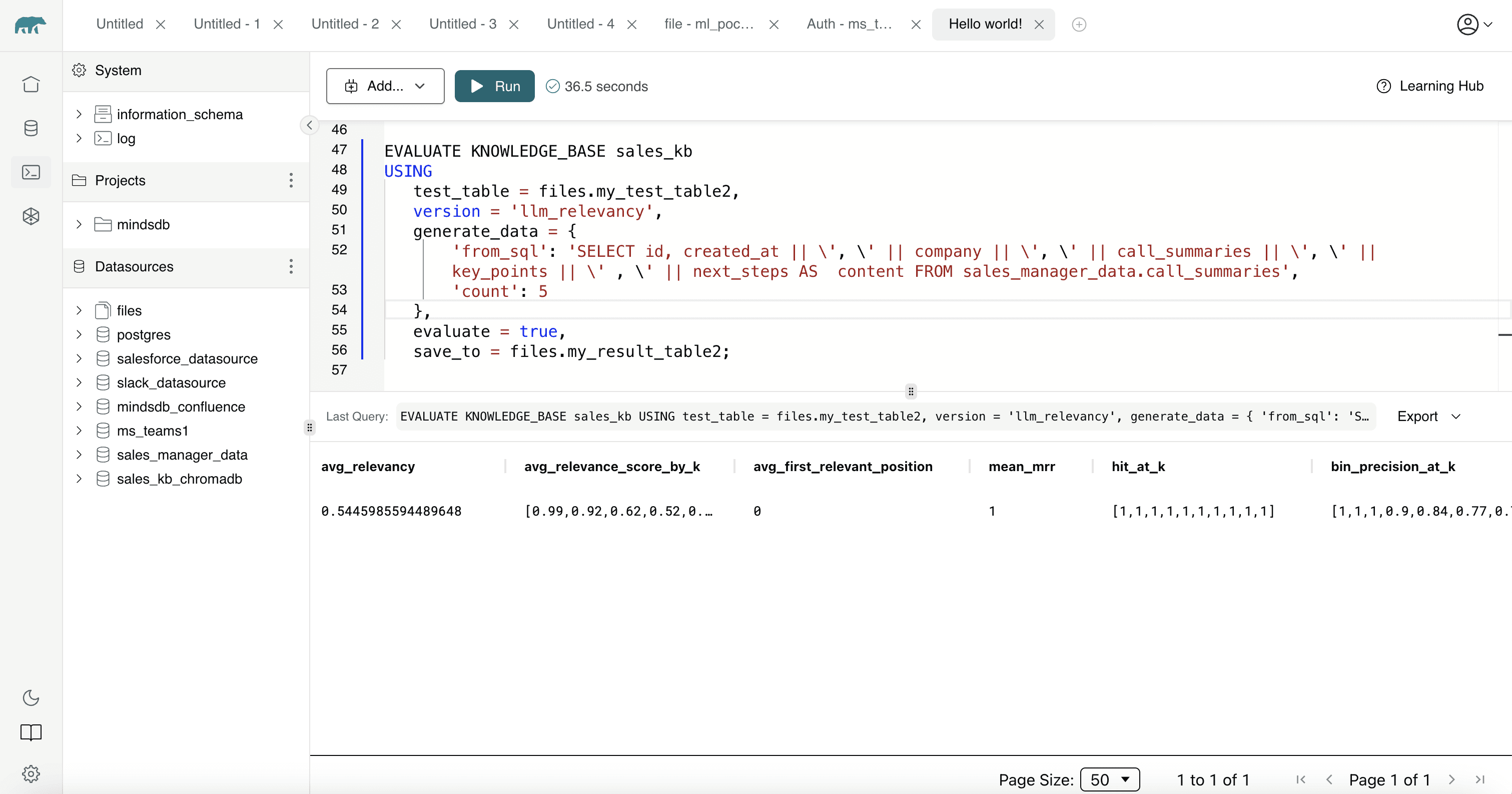The height and width of the screenshot is (794, 1512).
Task: Click the user account avatar icon
Action: (1467, 25)
